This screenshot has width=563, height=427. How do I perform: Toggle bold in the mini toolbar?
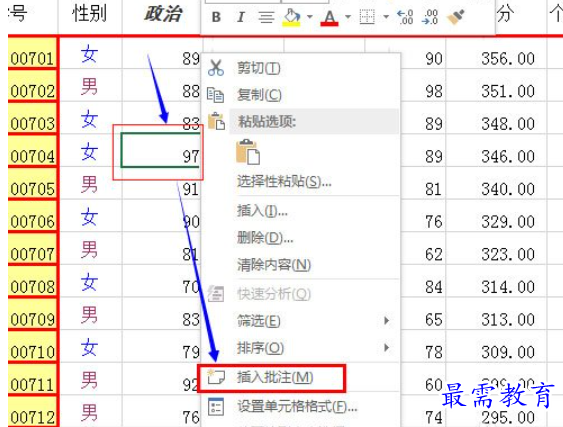pyautogui.click(x=216, y=17)
